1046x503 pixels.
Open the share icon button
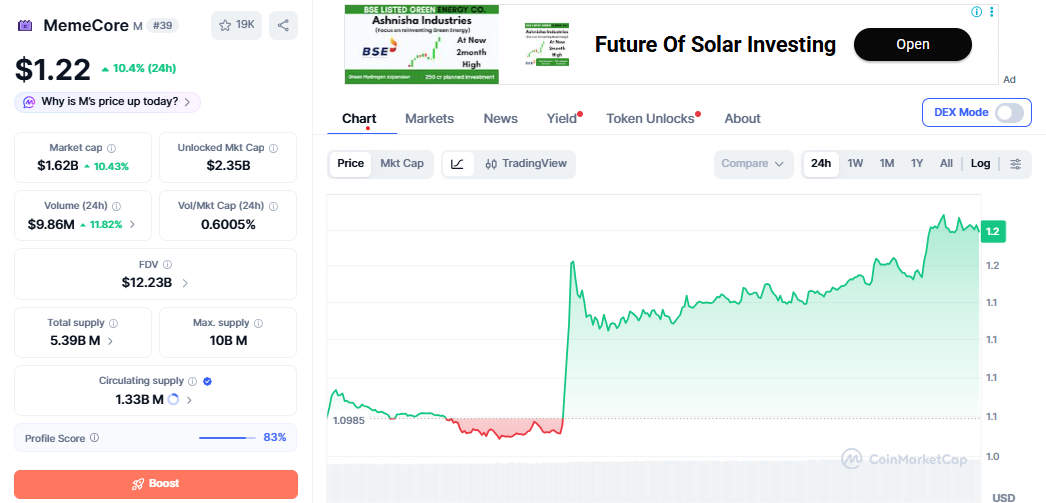(284, 25)
